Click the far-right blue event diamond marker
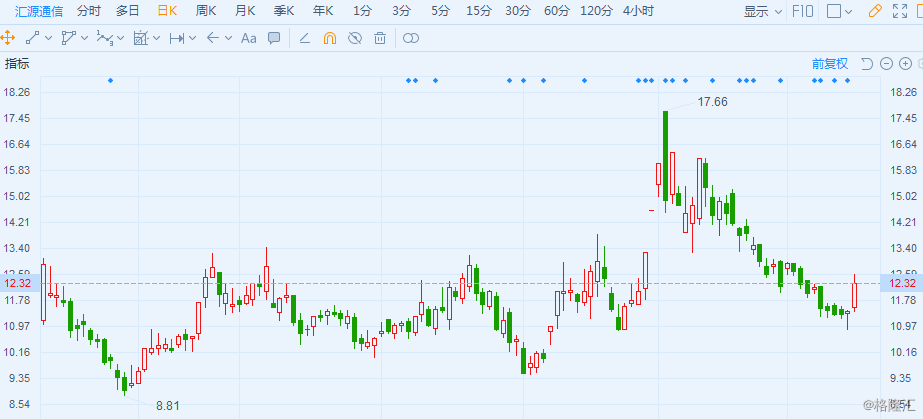Image resolution: width=923 pixels, height=419 pixels. pyautogui.click(x=848, y=81)
